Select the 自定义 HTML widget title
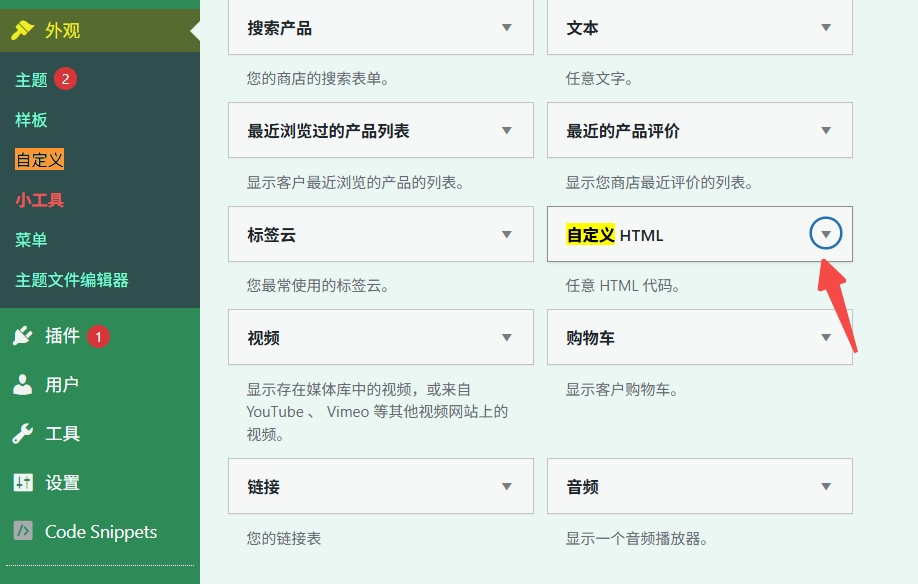Screen dimensions: 918x584 615,235
